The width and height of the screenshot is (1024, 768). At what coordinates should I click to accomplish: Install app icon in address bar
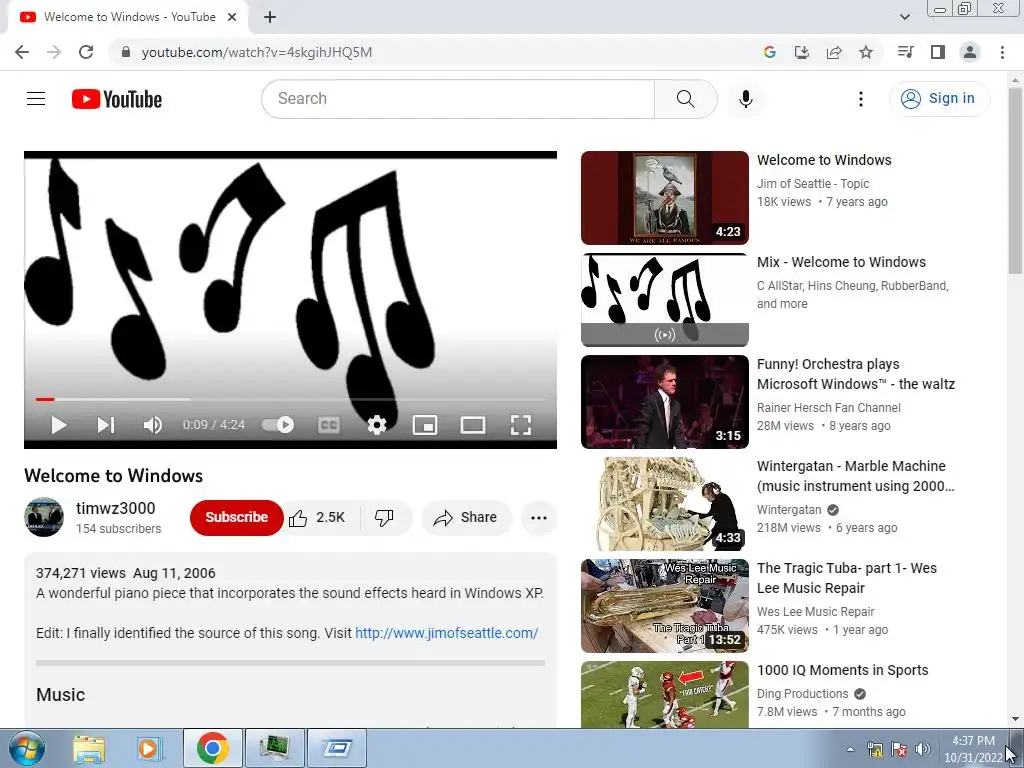[802, 52]
